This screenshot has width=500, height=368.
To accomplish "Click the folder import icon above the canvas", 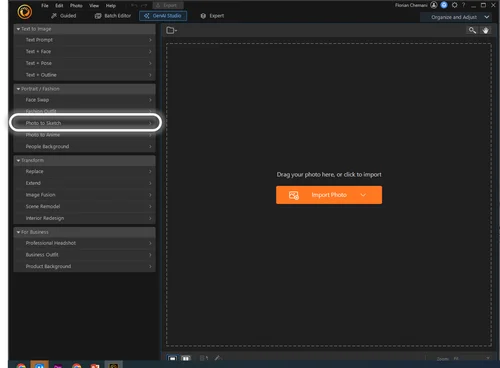I will (x=171, y=30).
